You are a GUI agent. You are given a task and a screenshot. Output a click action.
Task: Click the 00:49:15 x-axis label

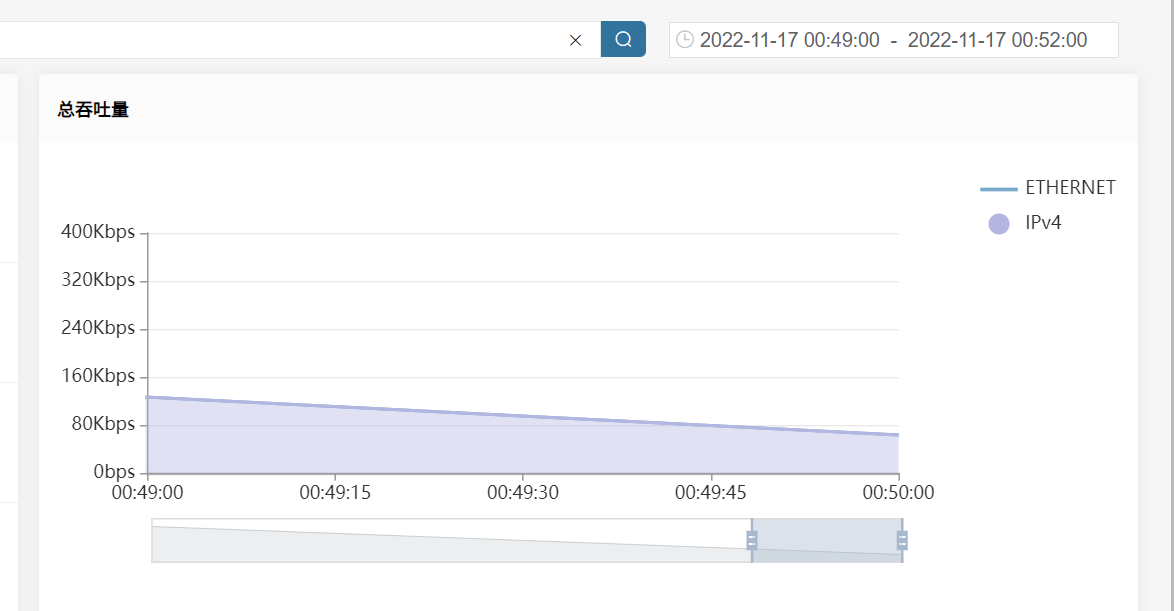(334, 493)
